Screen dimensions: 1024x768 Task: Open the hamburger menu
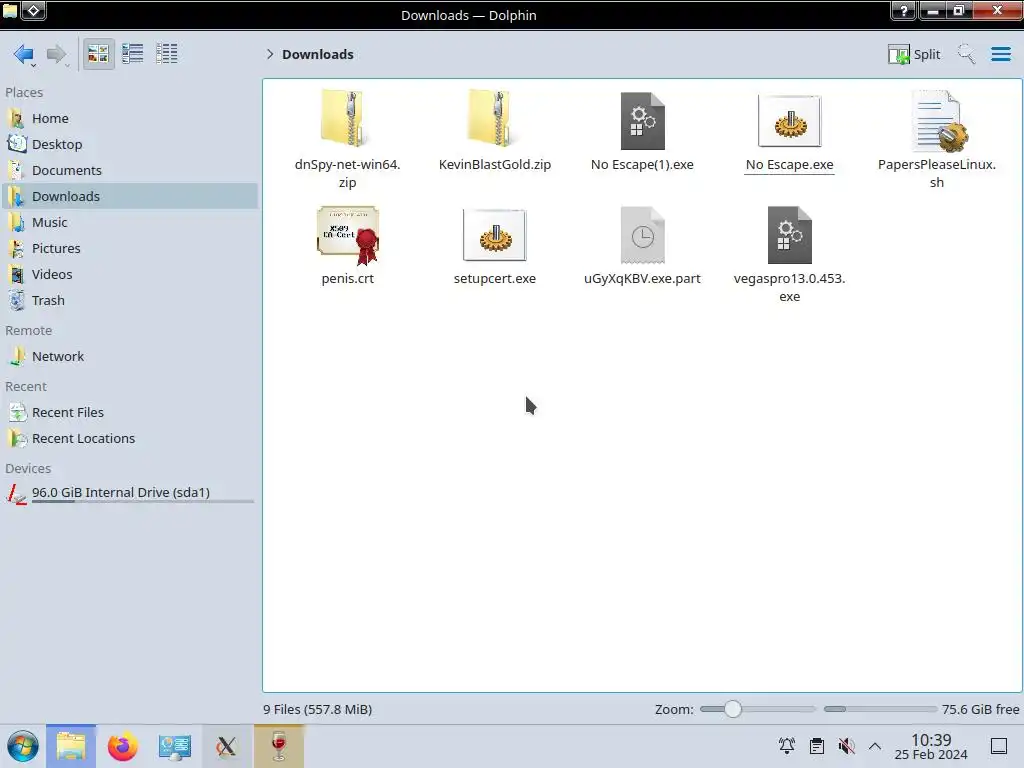point(1000,54)
